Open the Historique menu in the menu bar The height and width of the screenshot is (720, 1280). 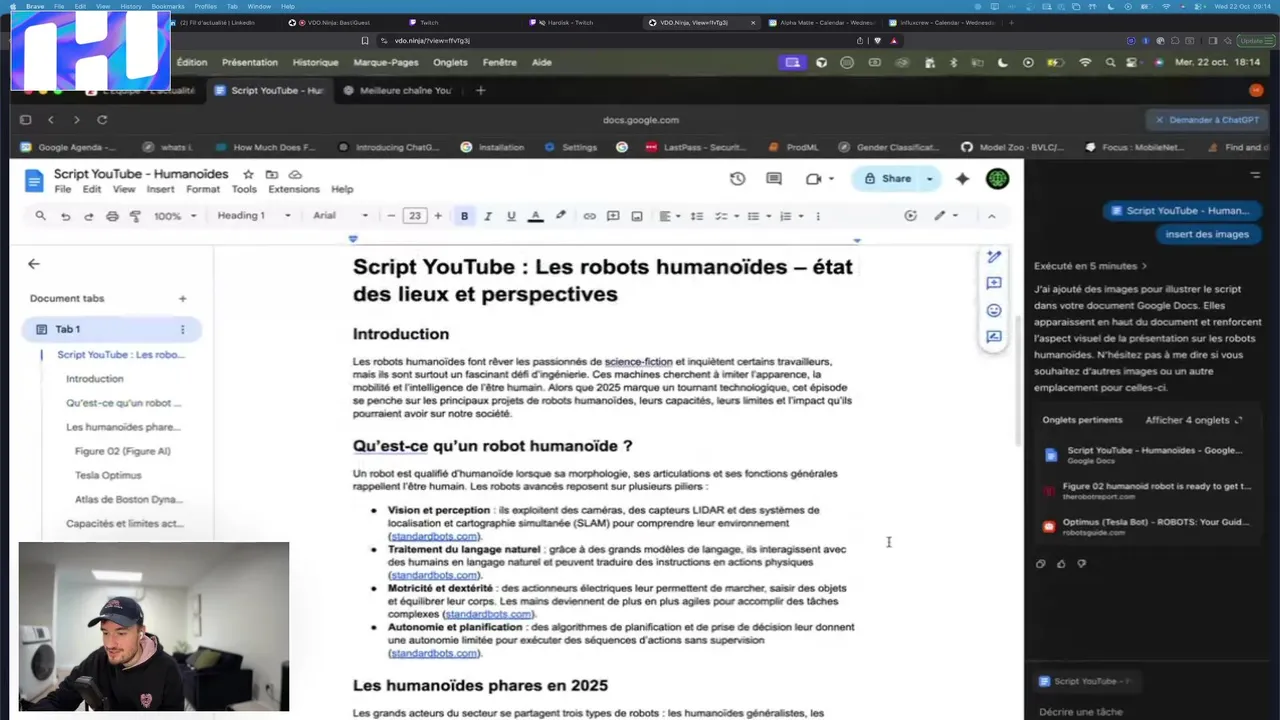click(315, 62)
